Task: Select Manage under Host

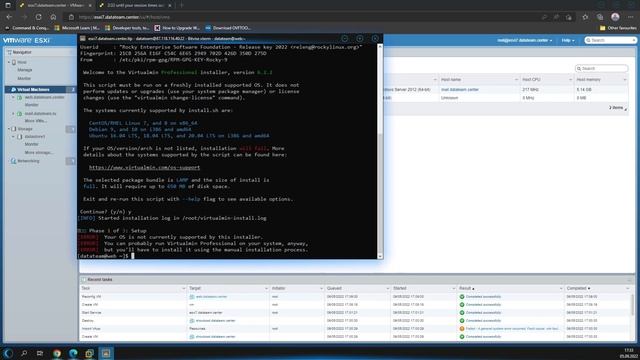Action: click(x=24, y=70)
